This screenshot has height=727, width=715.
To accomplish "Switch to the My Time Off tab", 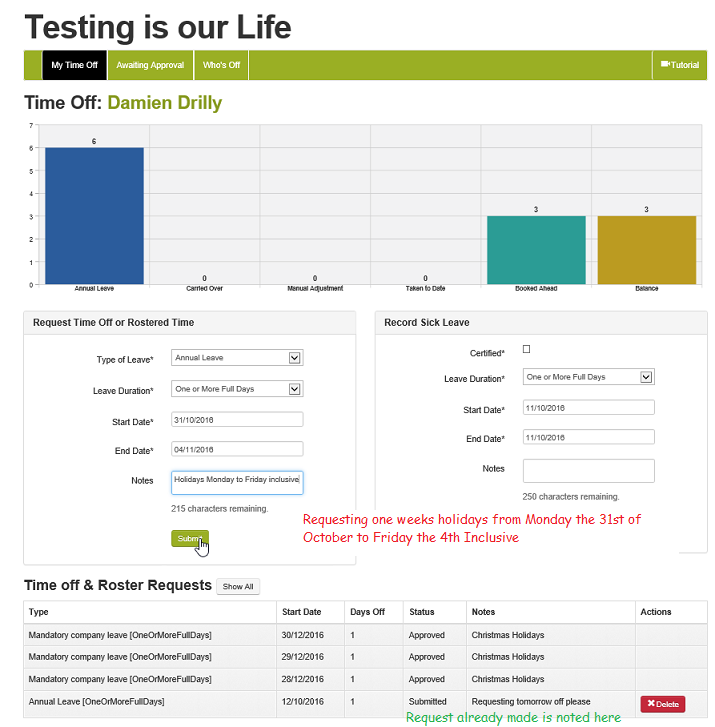I will tap(75, 65).
